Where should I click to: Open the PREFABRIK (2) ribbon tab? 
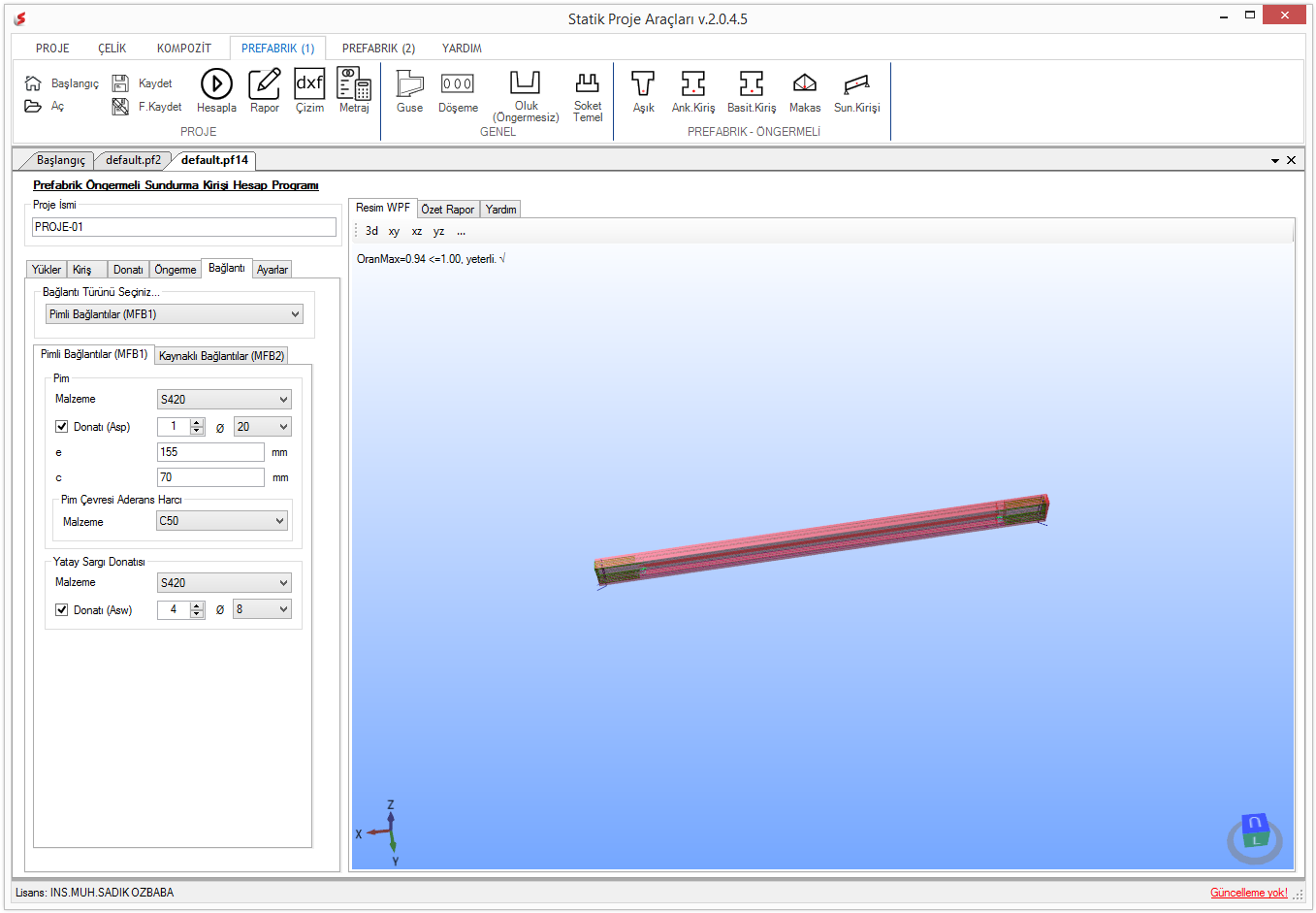[x=378, y=49]
